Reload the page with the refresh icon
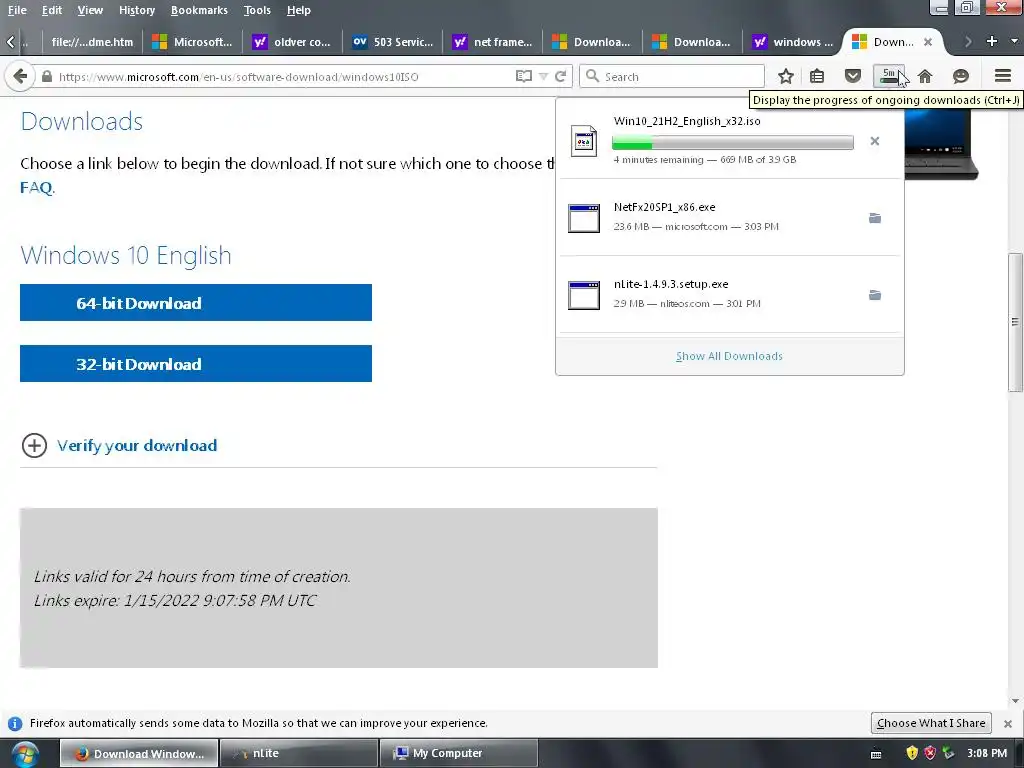This screenshot has height=768, width=1024. 560,76
